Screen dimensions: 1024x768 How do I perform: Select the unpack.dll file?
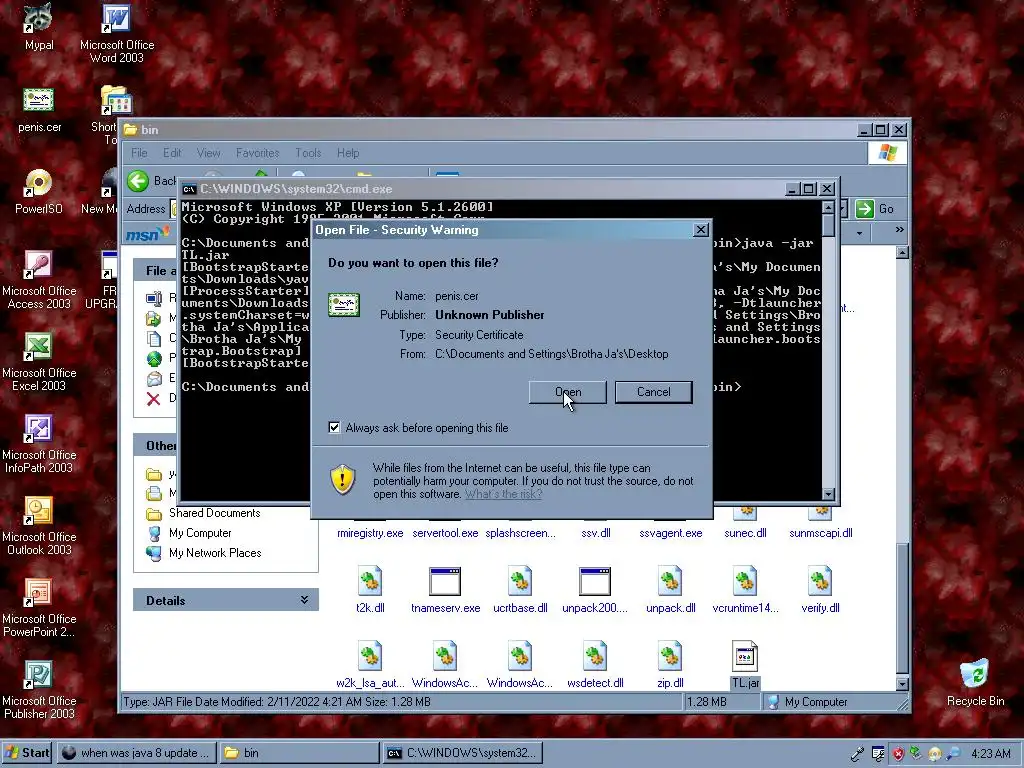point(670,589)
